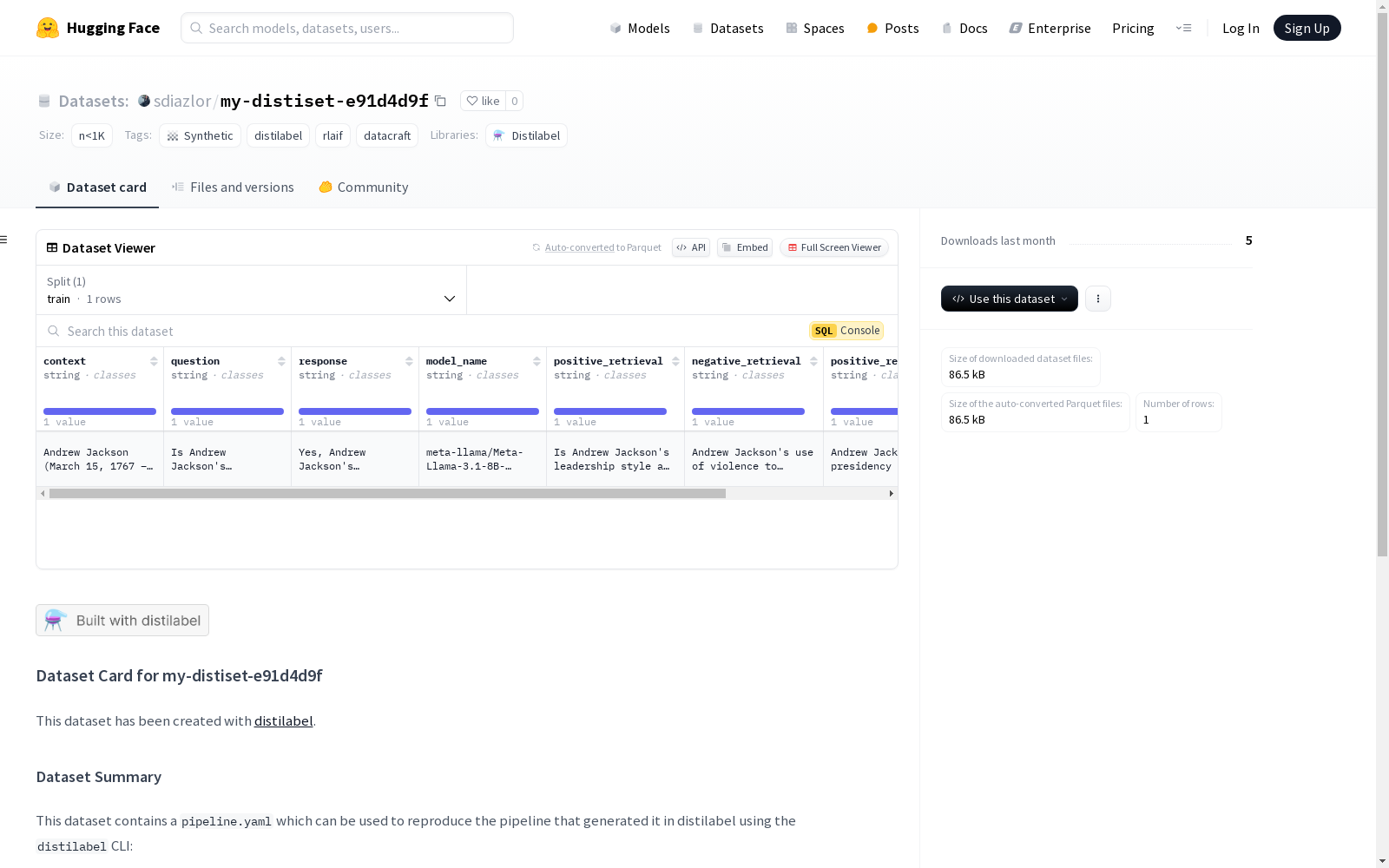Click the rlaif tag
Image resolution: width=1389 pixels, height=868 pixels.
(x=332, y=135)
